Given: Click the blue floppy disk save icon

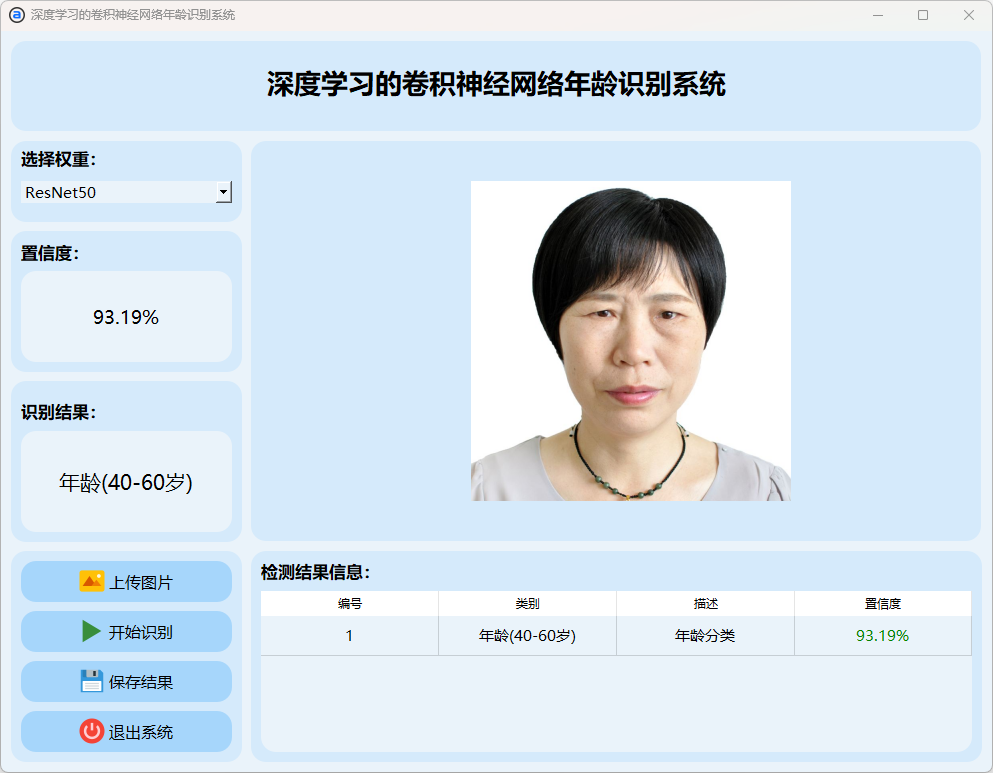Looking at the screenshot, I should pyautogui.click(x=92, y=681).
